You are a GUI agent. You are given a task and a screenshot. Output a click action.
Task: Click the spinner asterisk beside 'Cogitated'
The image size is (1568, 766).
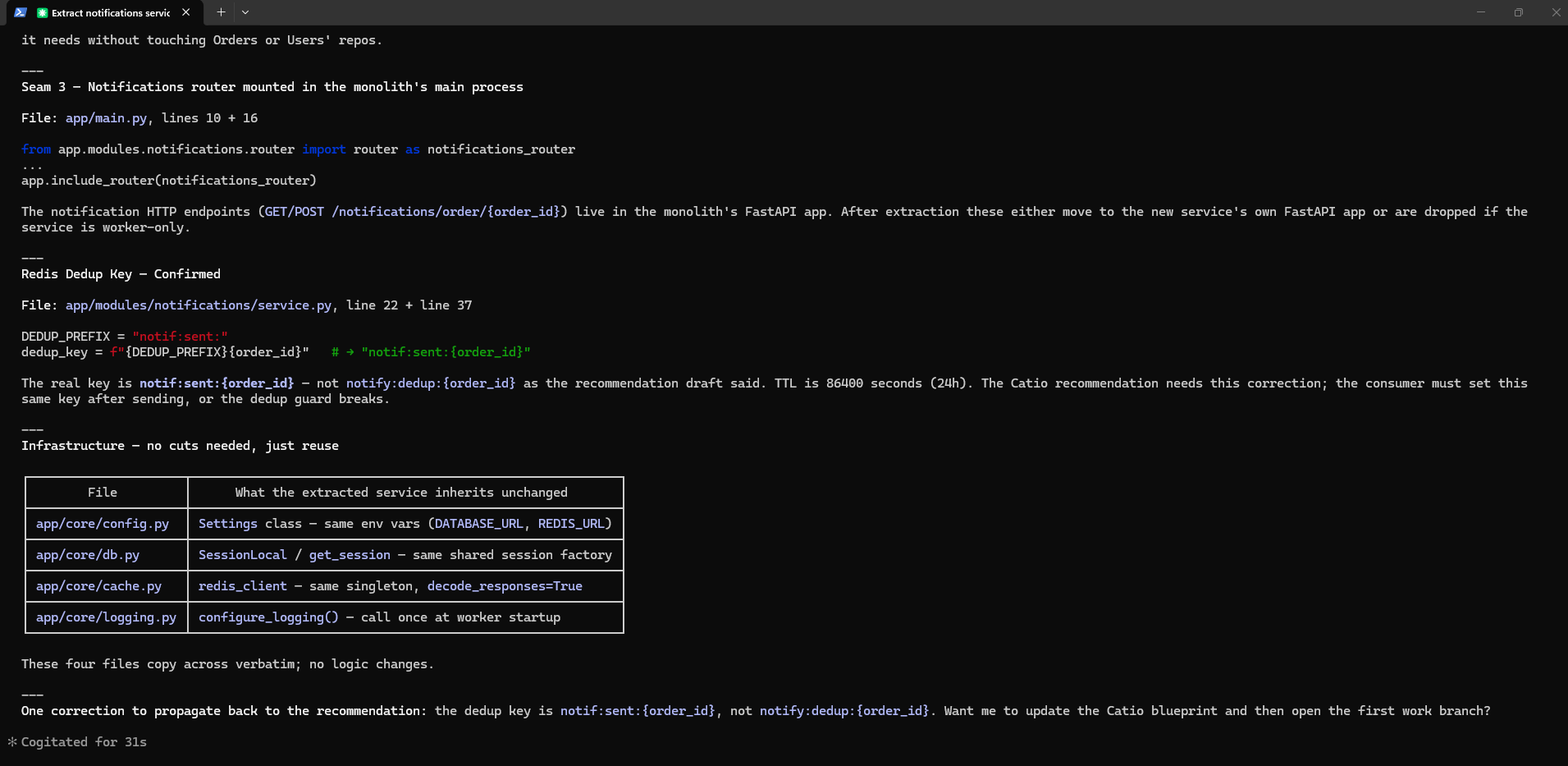12,742
